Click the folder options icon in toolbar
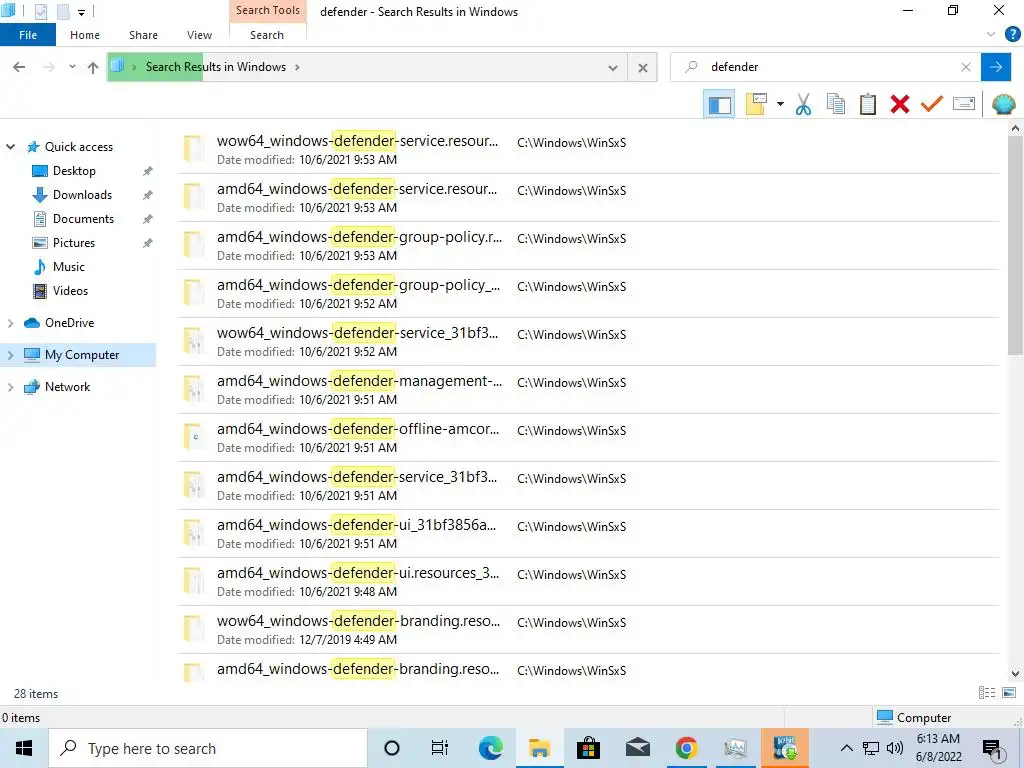 (x=756, y=104)
